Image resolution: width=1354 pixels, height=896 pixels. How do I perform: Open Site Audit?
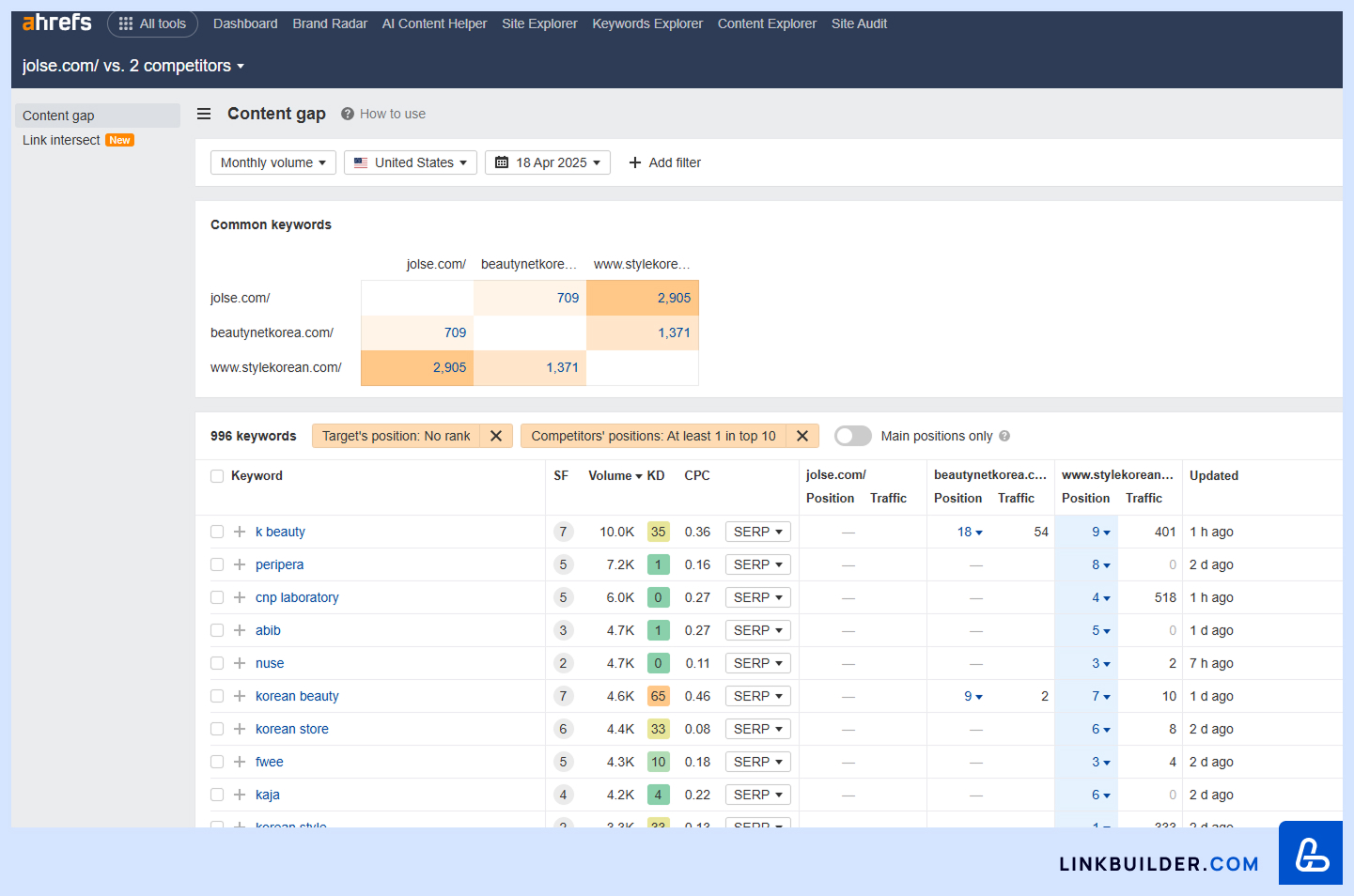point(859,23)
